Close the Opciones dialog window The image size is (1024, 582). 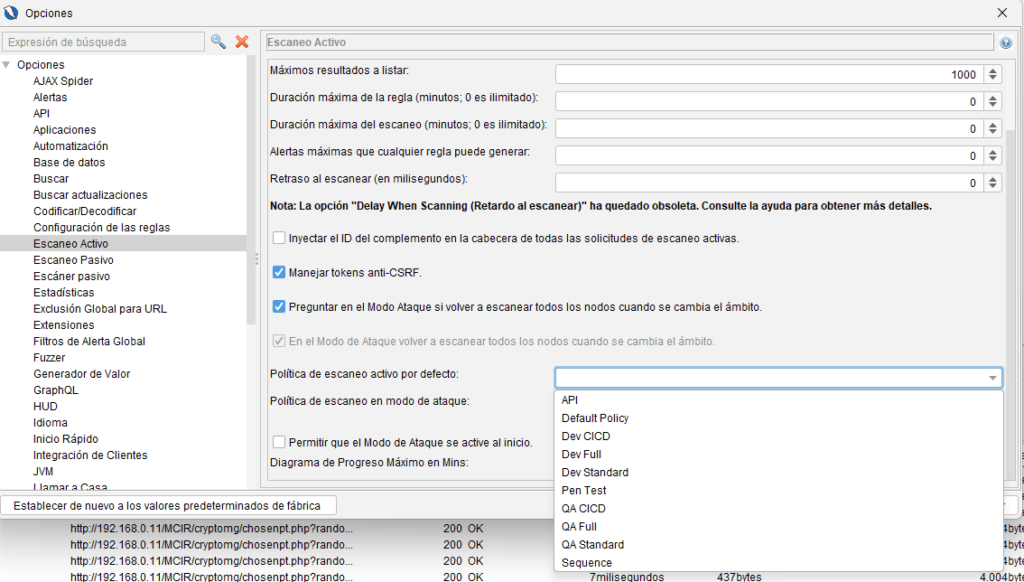1002,13
